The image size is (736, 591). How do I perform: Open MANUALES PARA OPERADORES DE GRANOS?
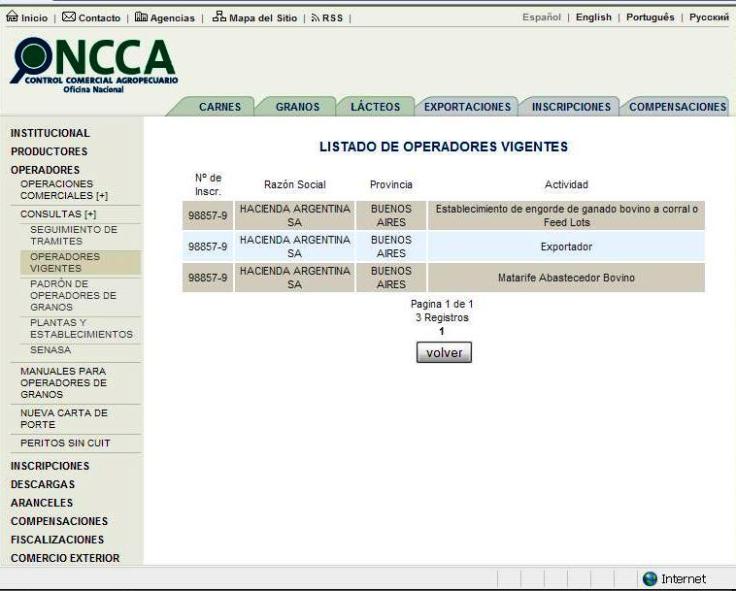click(63, 383)
